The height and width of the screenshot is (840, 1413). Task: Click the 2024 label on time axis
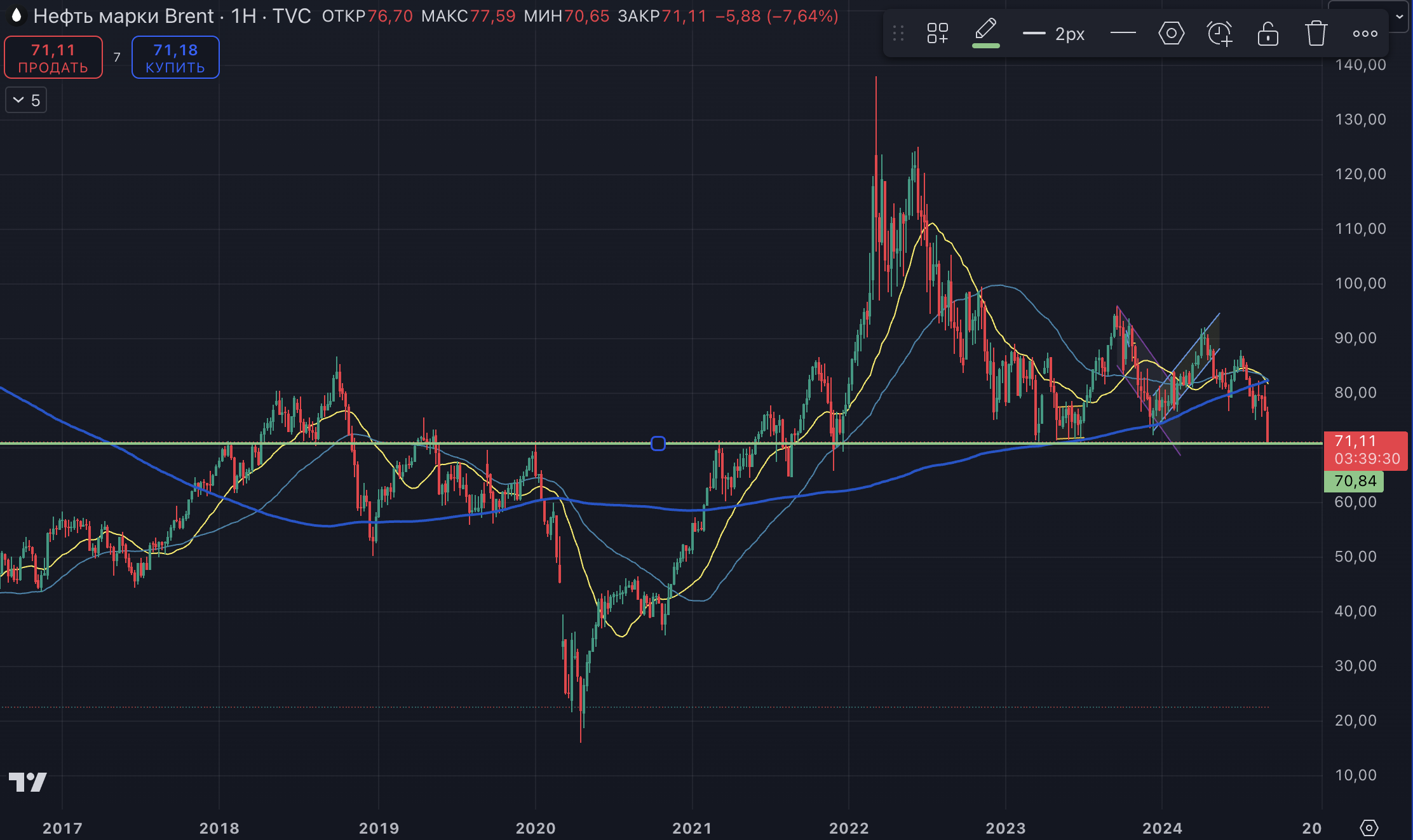[1162, 828]
